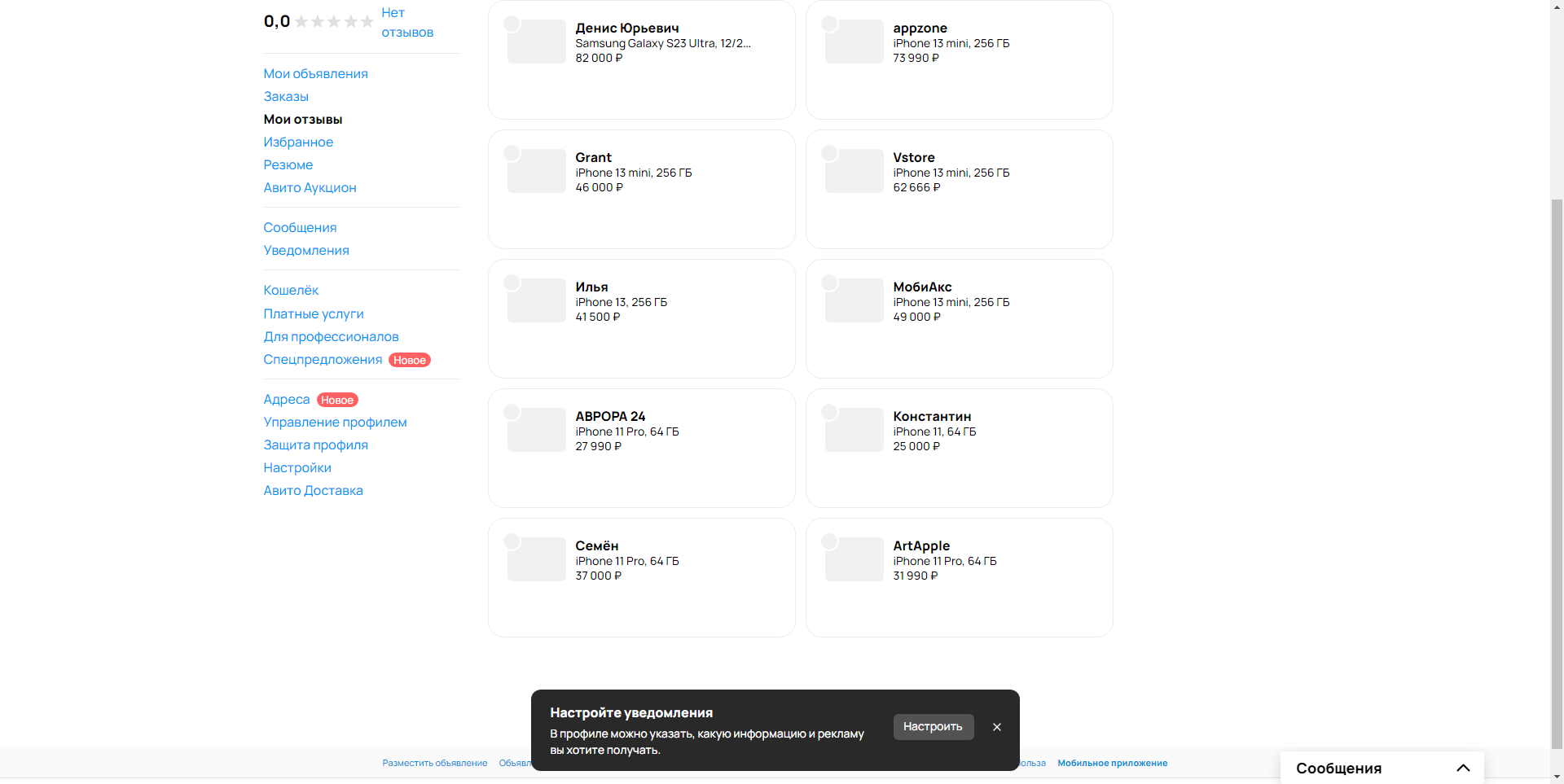
Task: Click Мобильное приложение footer link
Action: 1112,763
